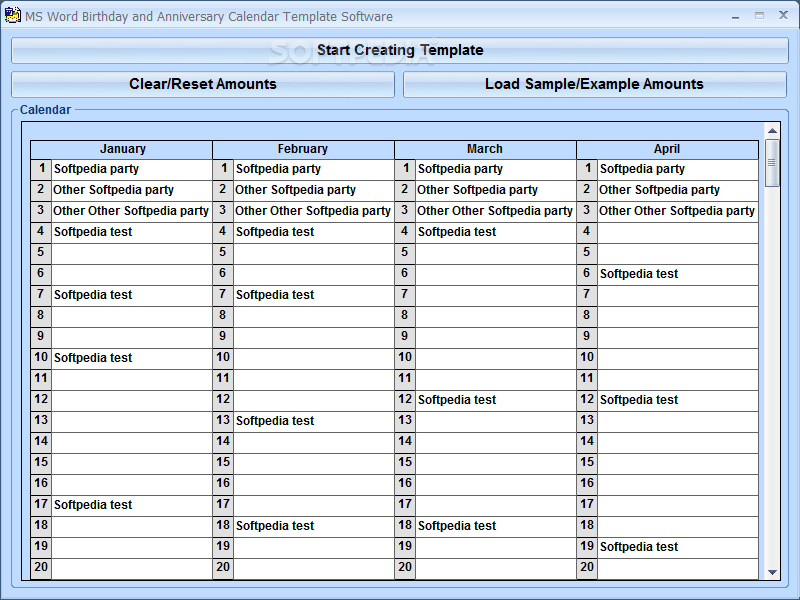Click the scrollbar up arrow
Image resolution: width=800 pixels, height=600 pixels.
tap(772, 131)
